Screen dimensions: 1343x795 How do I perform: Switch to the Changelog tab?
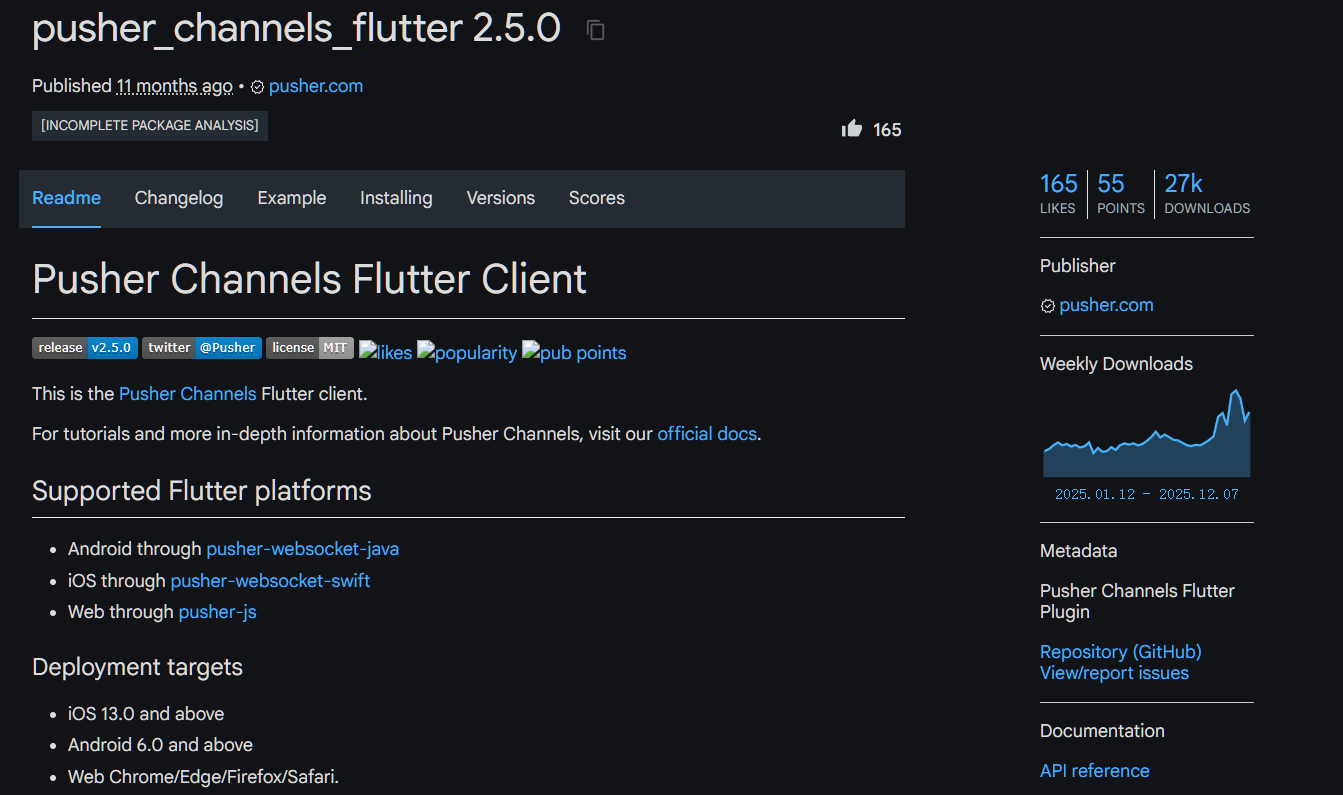179,198
